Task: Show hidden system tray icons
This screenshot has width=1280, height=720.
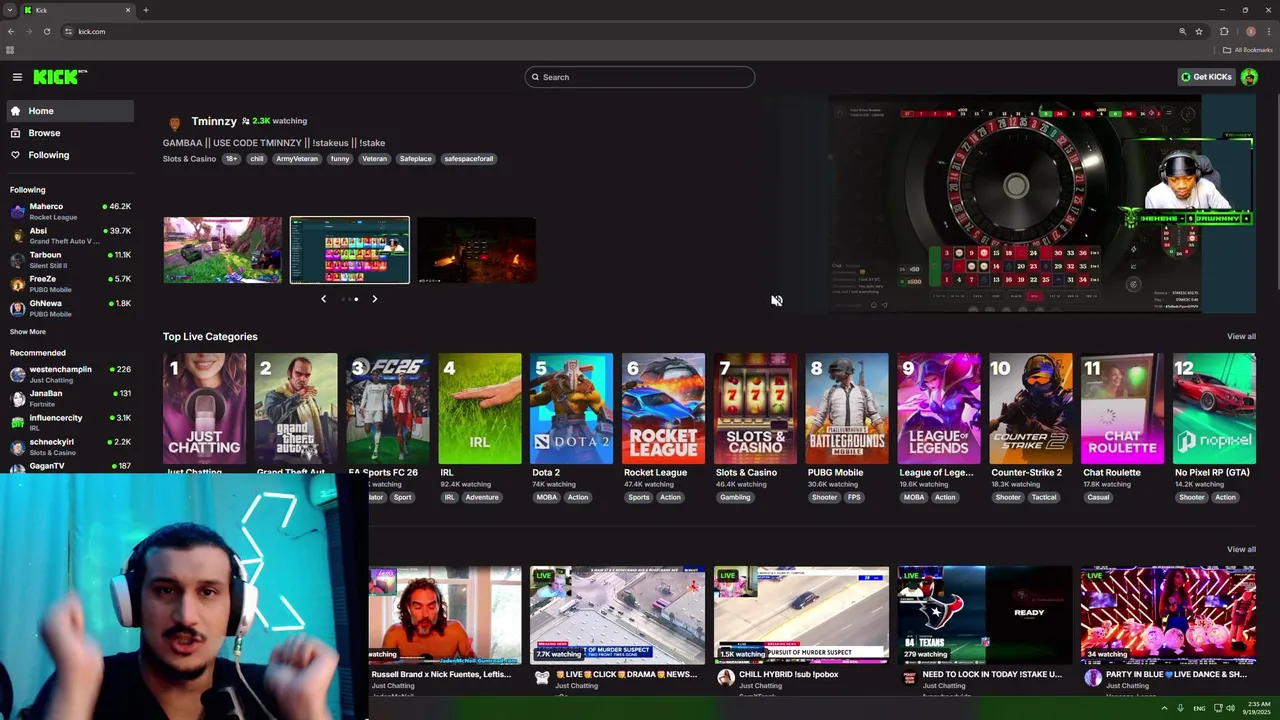Action: (x=1163, y=708)
